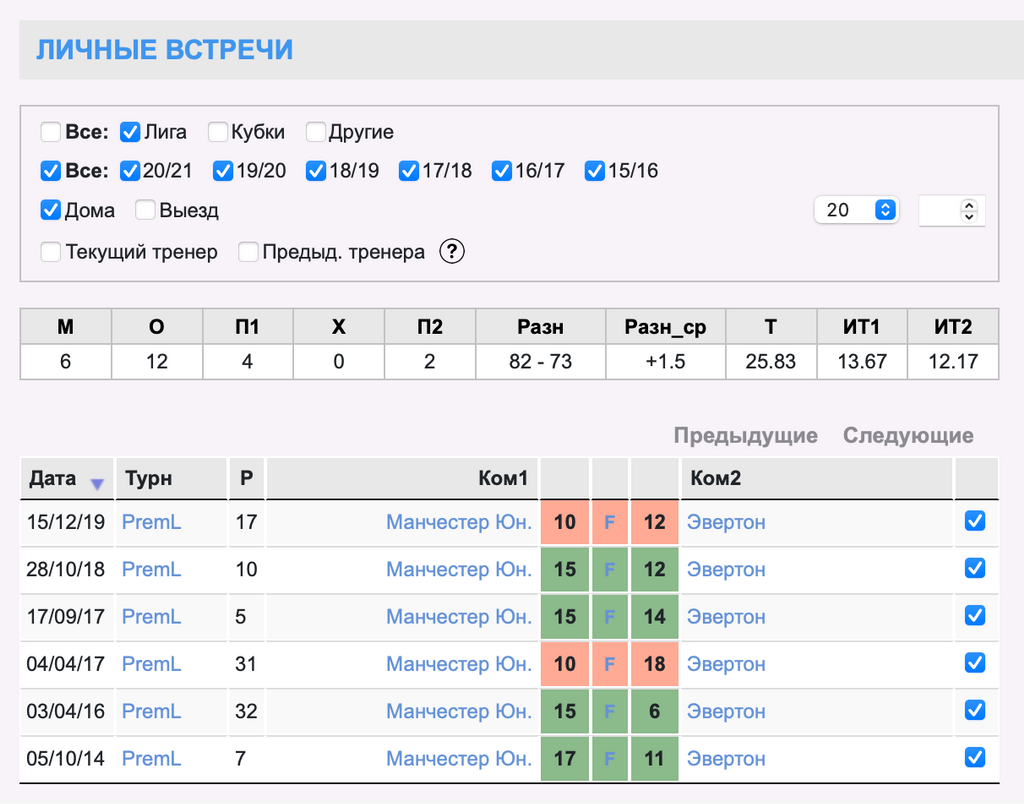Click F match details for 28/10/18
This screenshot has width=1024, height=804.
tap(610, 570)
